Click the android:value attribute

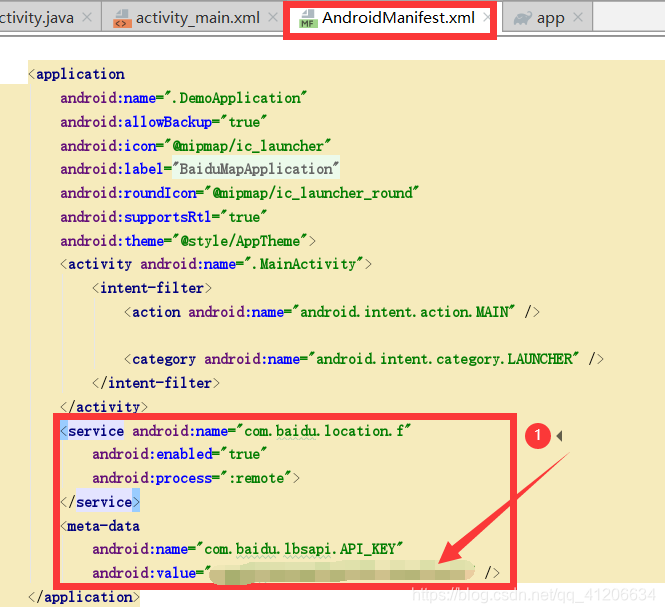(144, 573)
